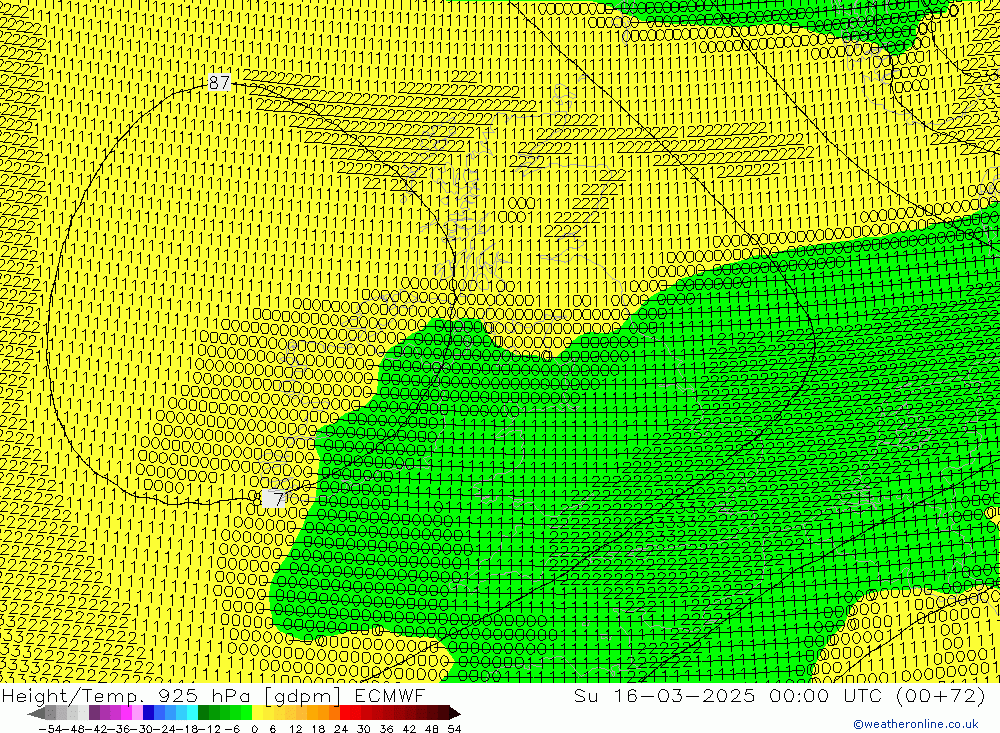The height and width of the screenshot is (733, 1000).
Task: Click the '36' positive legend value
Action: click(386, 729)
